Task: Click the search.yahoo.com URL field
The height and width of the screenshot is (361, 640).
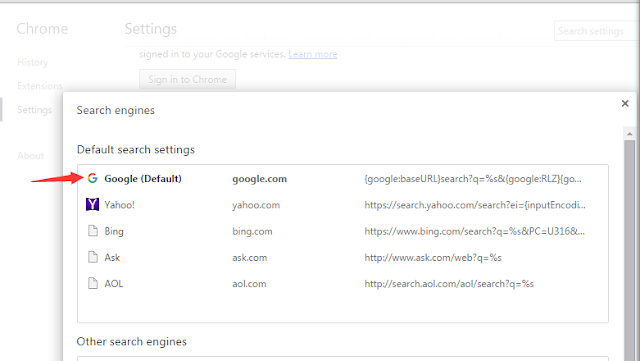Action: point(475,205)
